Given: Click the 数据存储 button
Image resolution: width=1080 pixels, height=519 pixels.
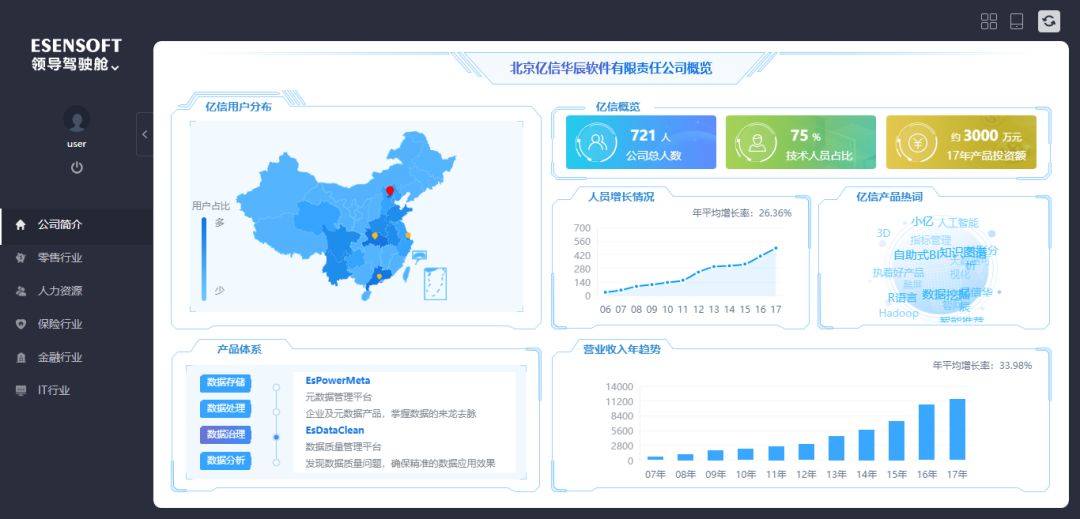Looking at the screenshot, I should point(225,383).
